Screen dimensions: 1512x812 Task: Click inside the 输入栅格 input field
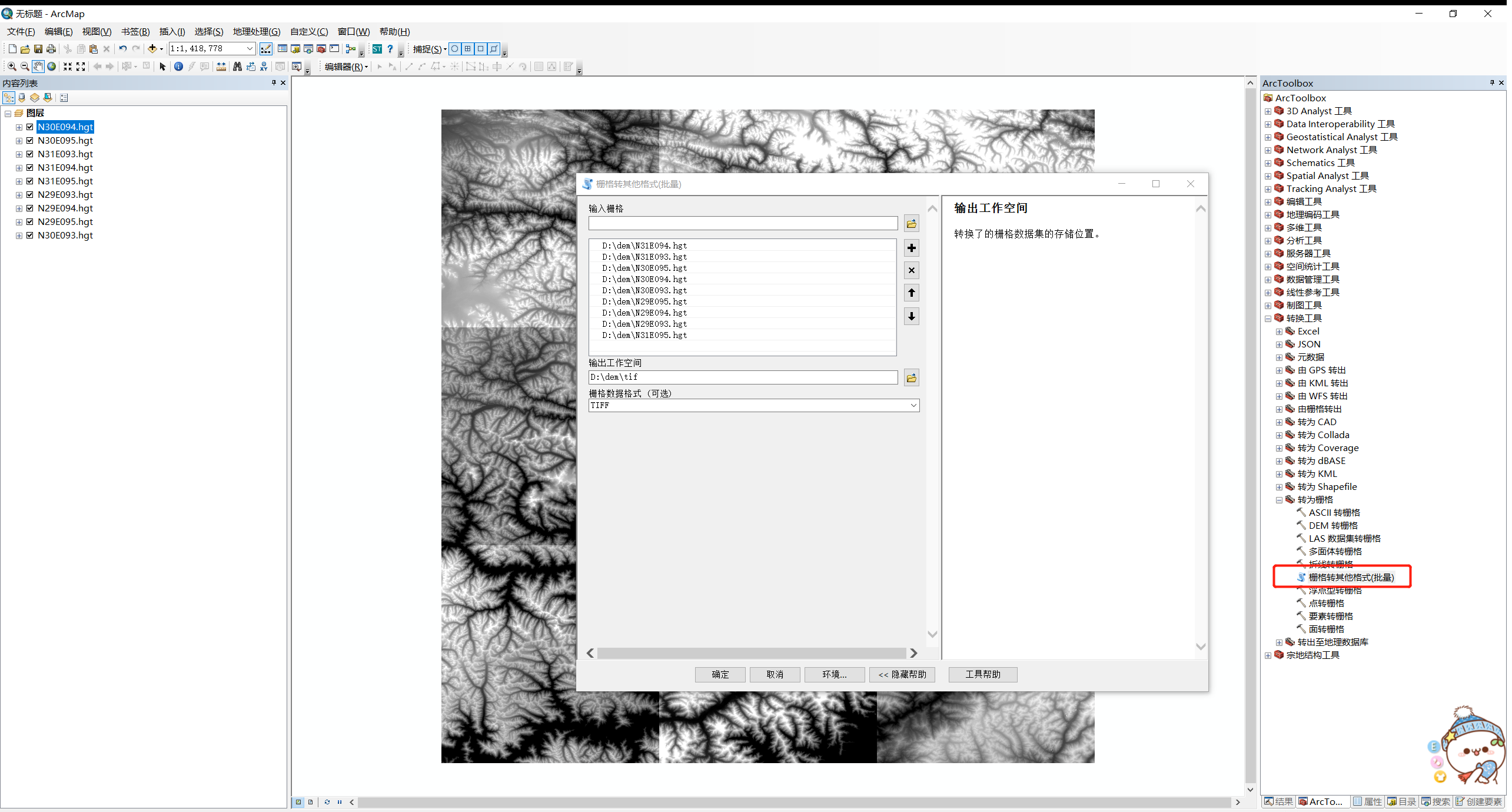pos(742,223)
